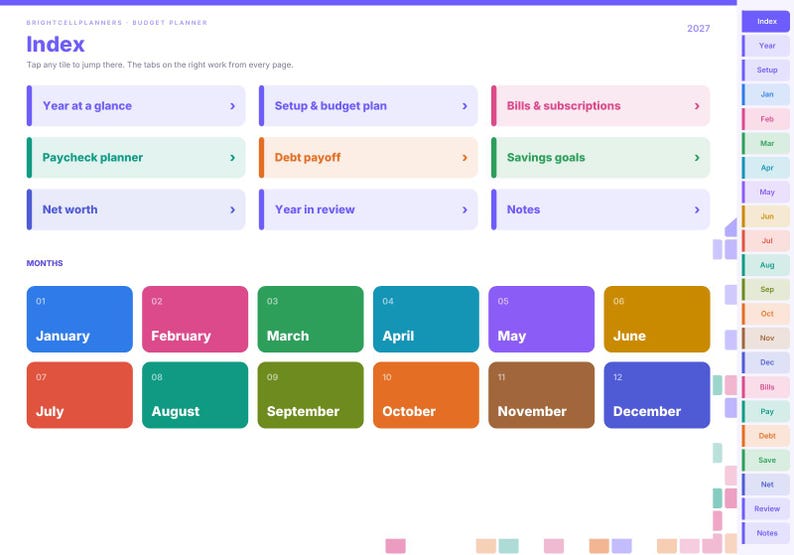
Task: Open the Notes tile label
Action: [x=523, y=210]
